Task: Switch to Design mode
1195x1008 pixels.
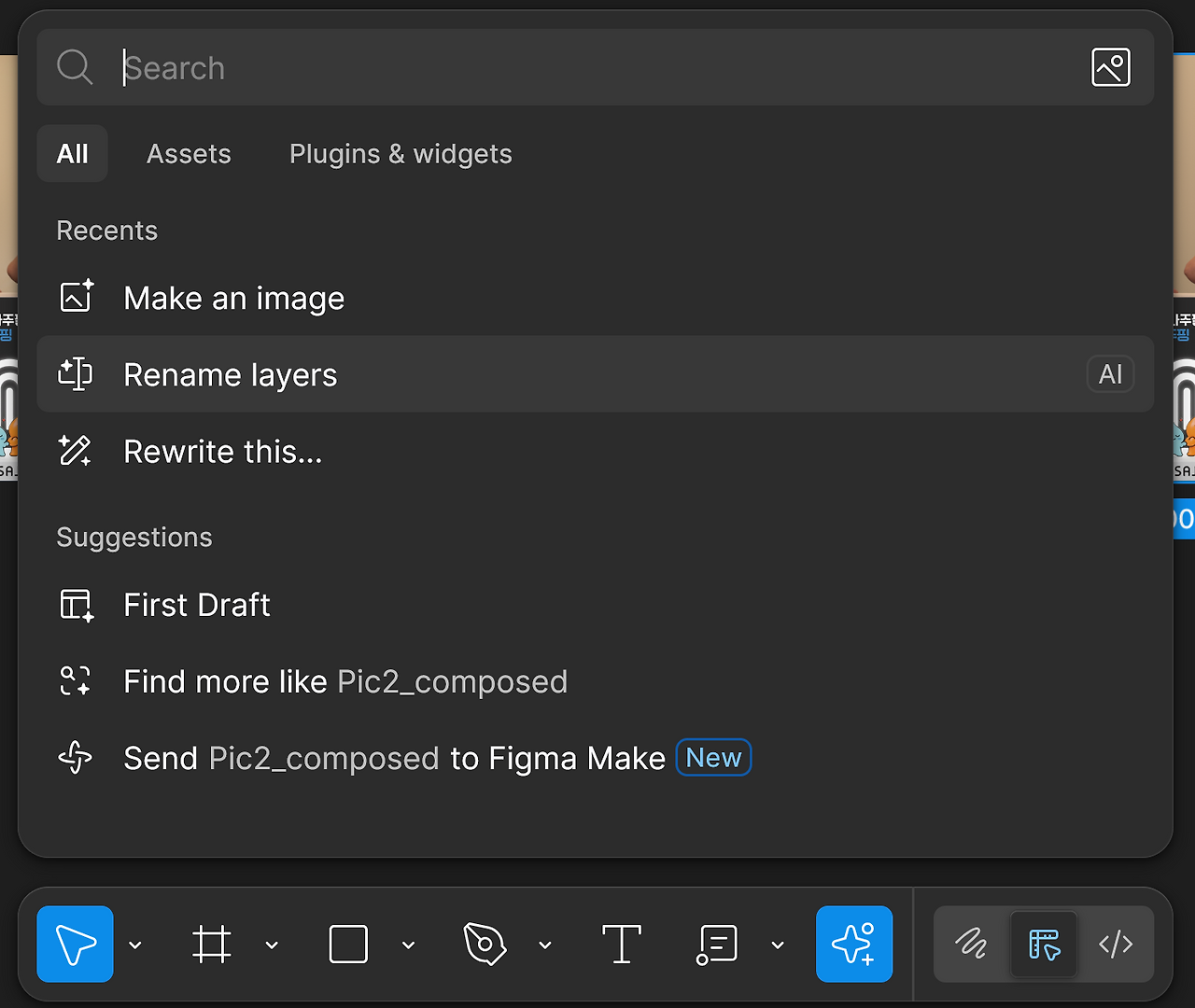Action: (1044, 945)
